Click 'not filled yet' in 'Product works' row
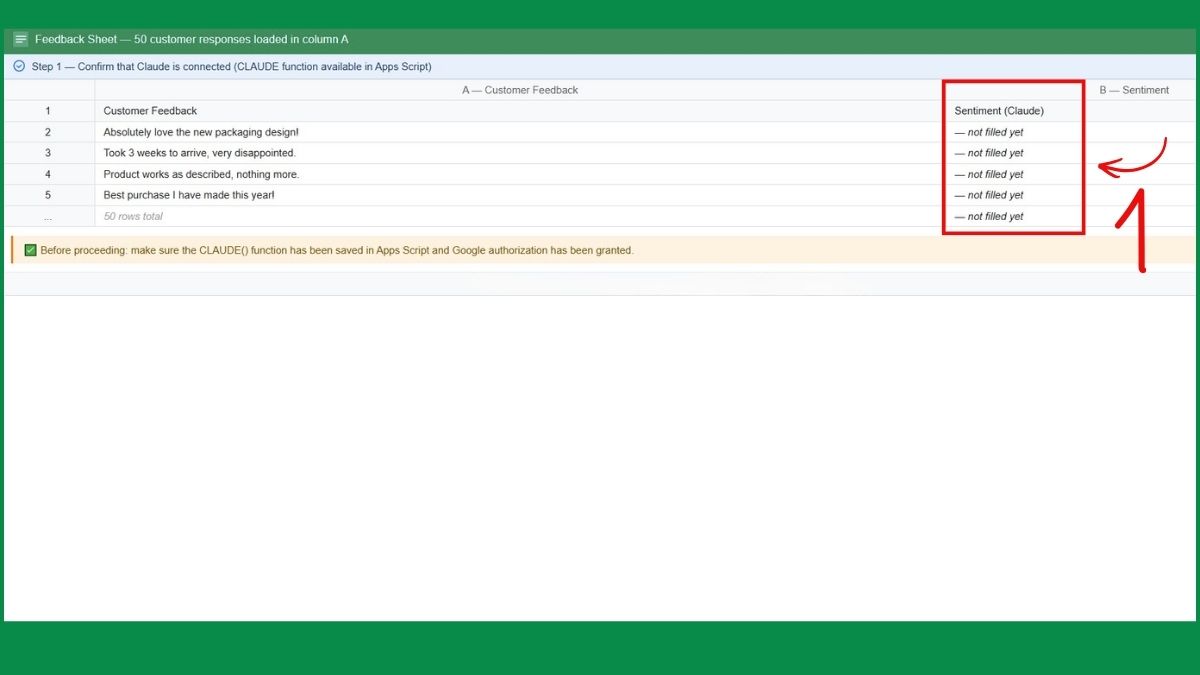Image resolution: width=1200 pixels, height=675 pixels. point(1015,174)
